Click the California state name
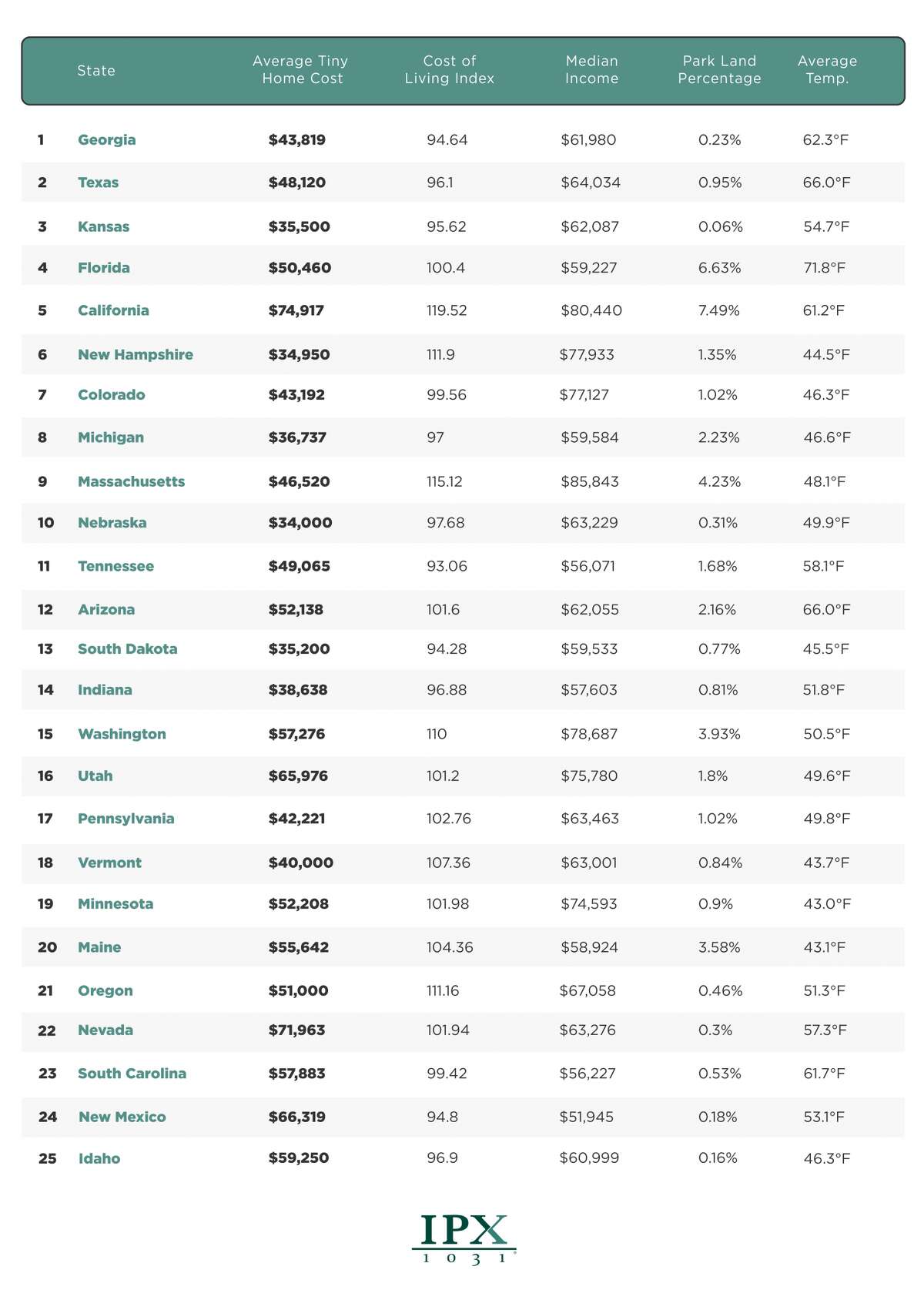 tap(114, 310)
